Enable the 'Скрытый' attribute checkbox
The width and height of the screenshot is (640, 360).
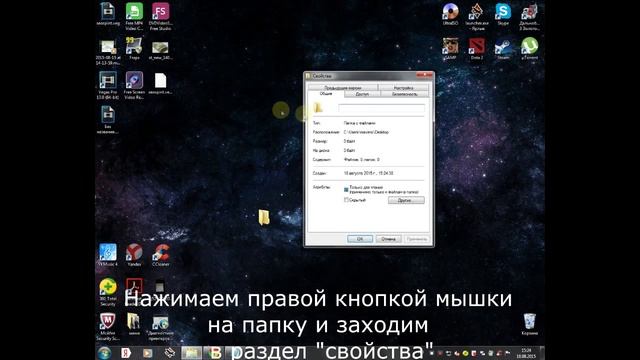pyautogui.click(x=346, y=200)
